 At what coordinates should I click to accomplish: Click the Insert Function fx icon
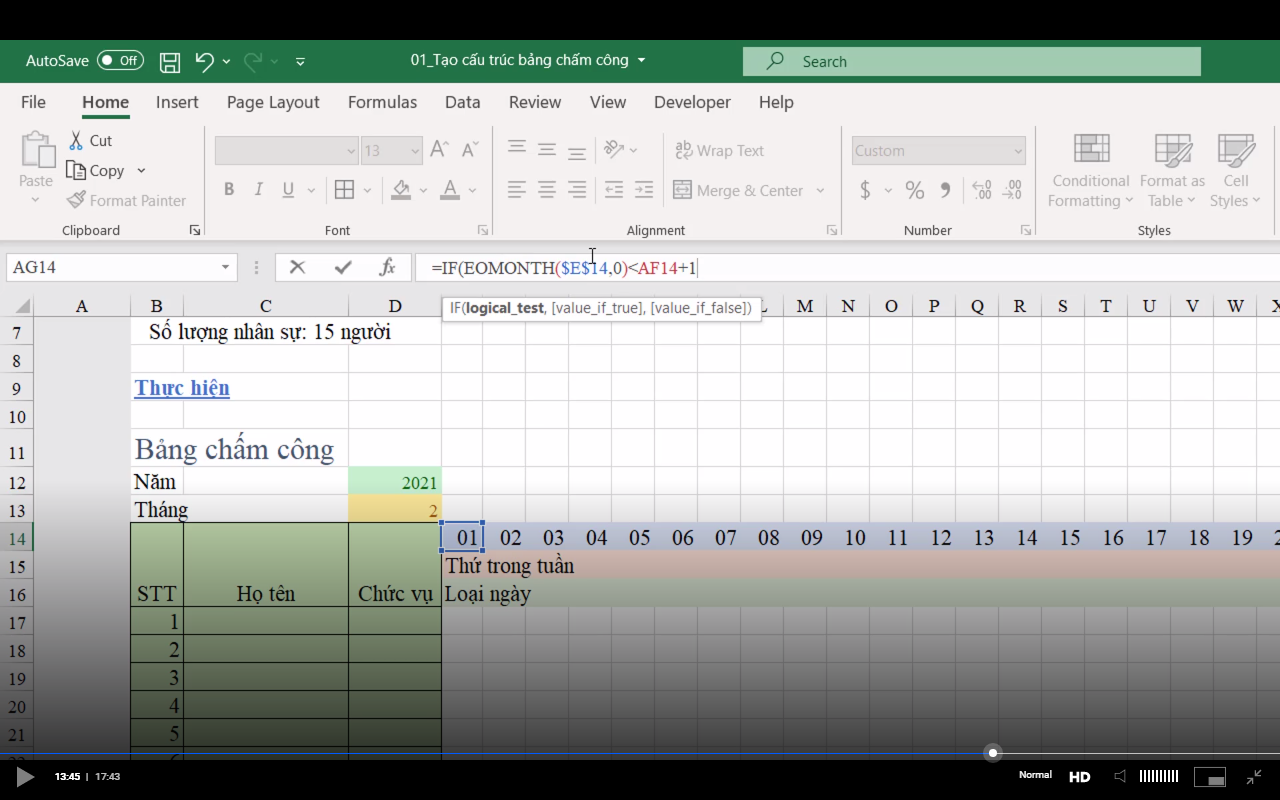pos(388,268)
